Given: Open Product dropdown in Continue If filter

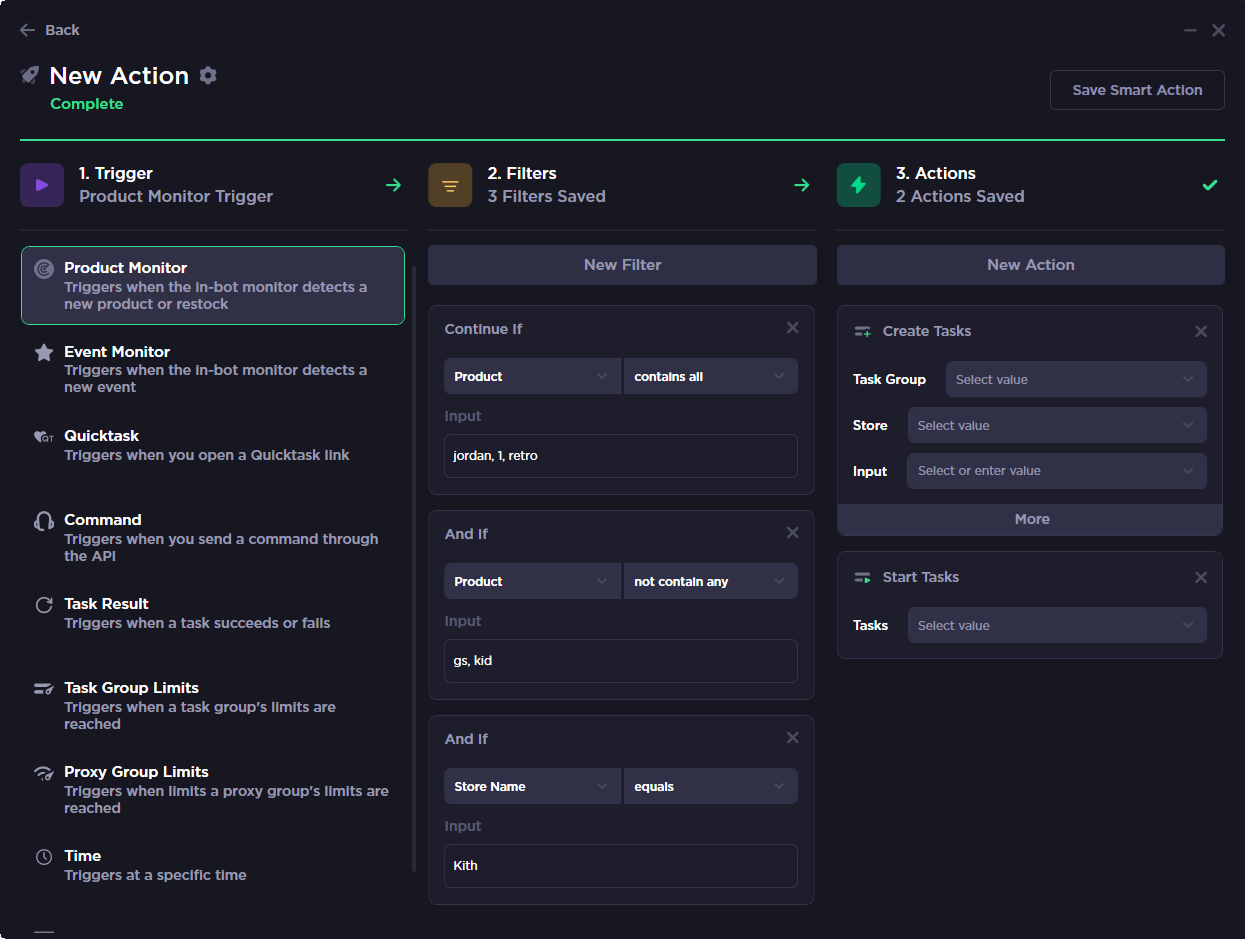Looking at the screenshot, I should pos(532,376).
